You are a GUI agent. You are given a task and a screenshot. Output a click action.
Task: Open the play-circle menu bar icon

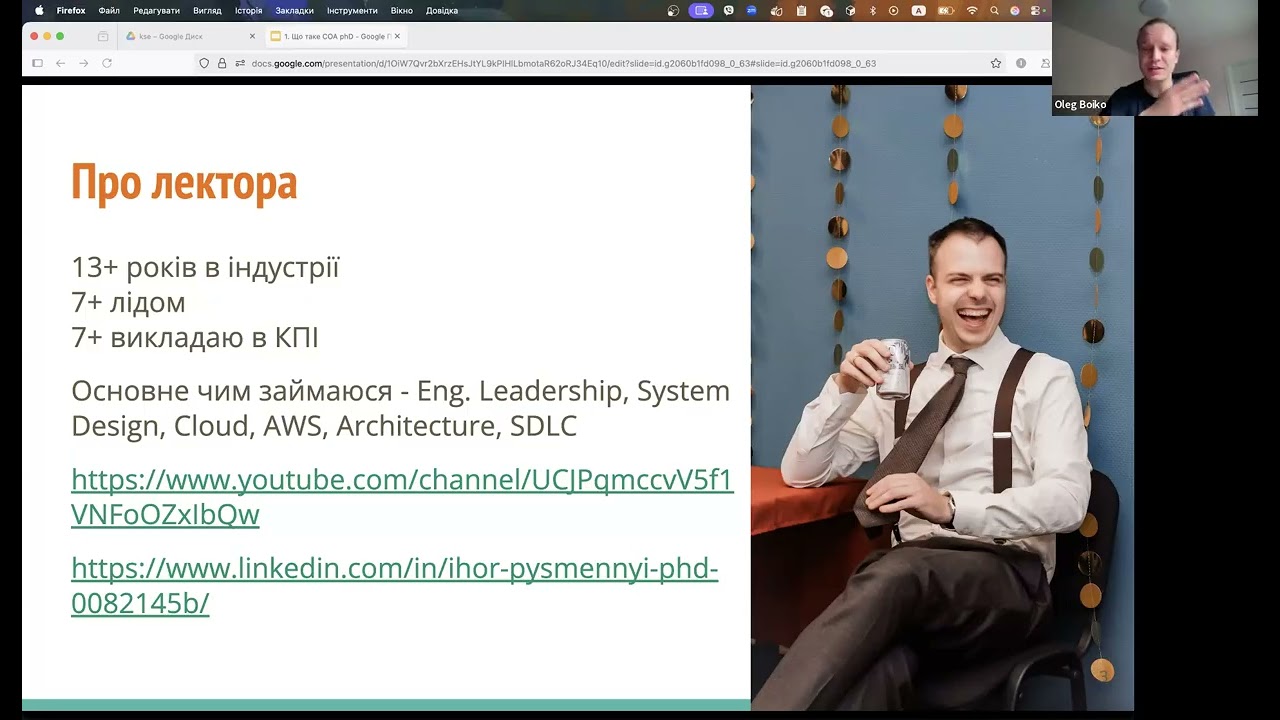click(x=893, y=10)
